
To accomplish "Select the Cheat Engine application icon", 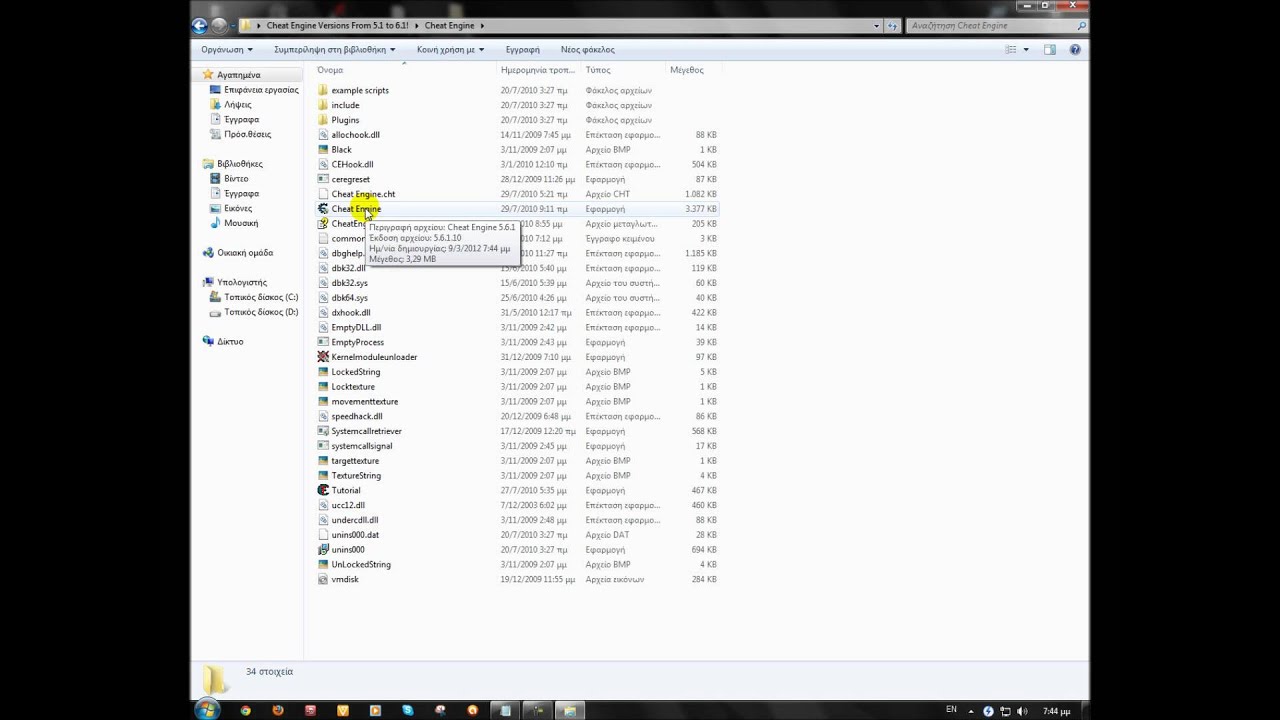I will click(323, 209).
